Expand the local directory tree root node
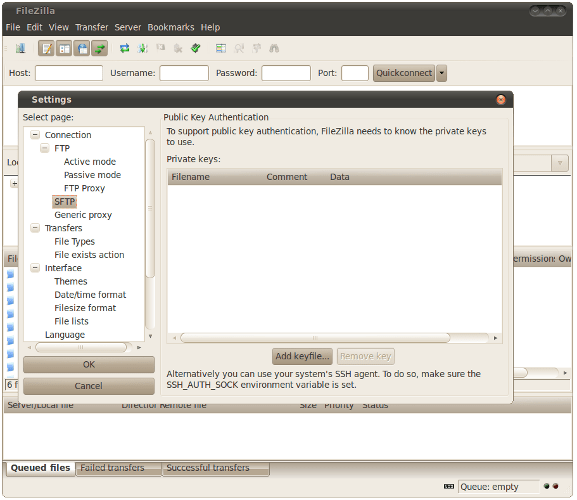 click(14, 183)
